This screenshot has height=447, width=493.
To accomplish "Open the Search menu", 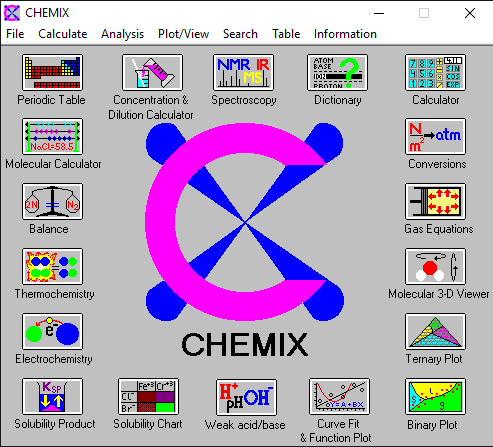I will coord(240,34).
